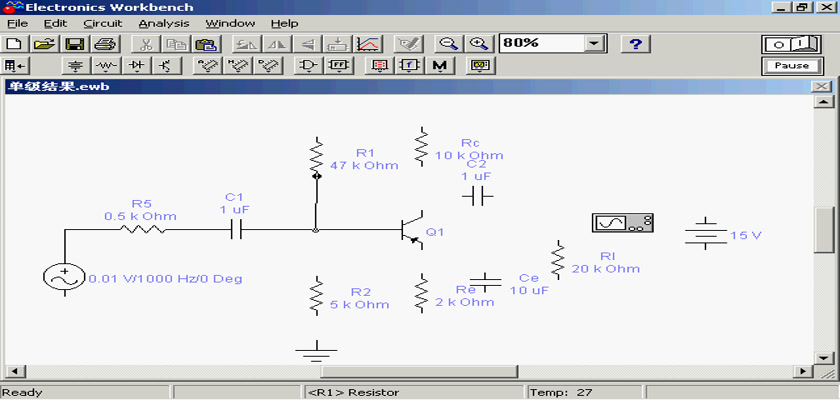Select the transistor Q1 in the circuit
840x400 pixels.
click(411, 230)
